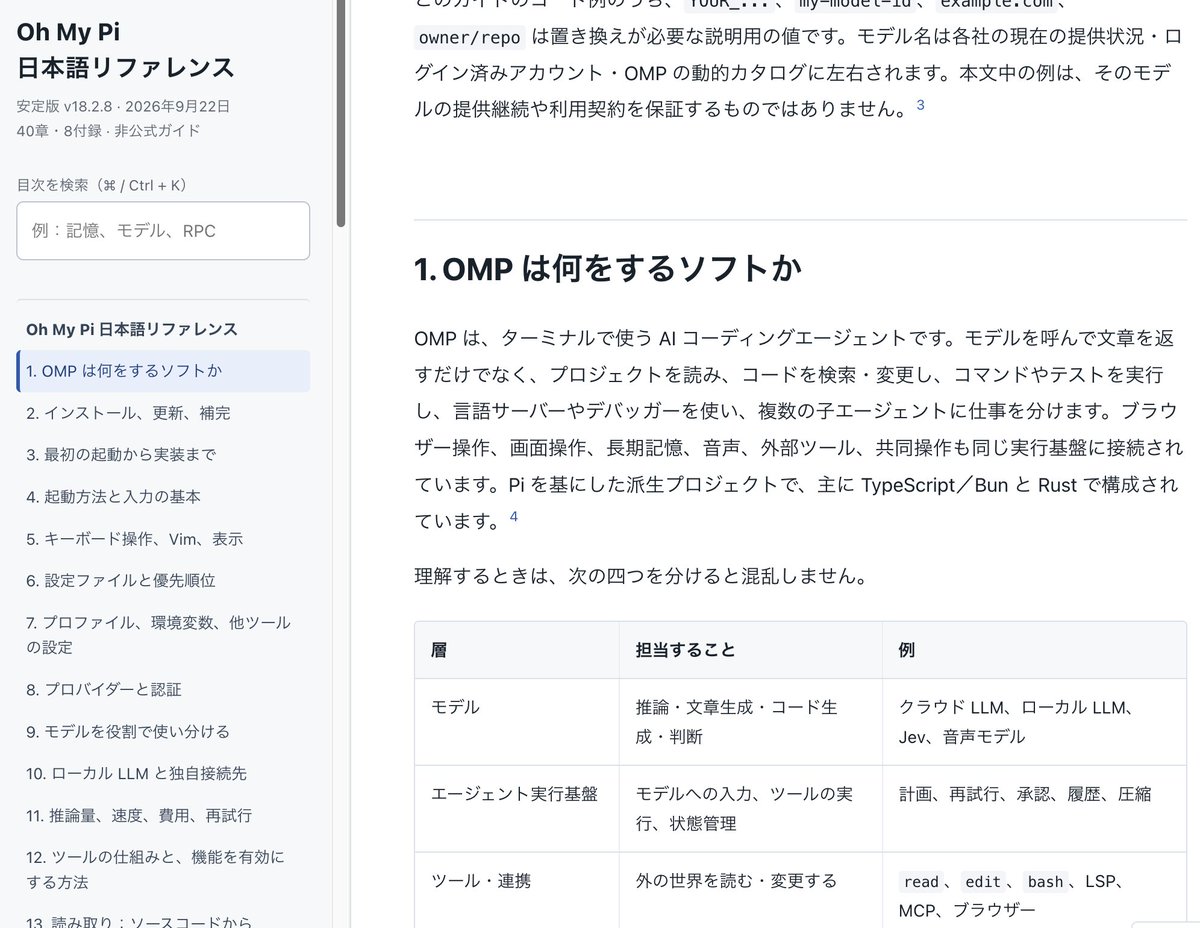Select "1. OMP は何をするソフトか" in sidebar

click(x=163, y=371)
